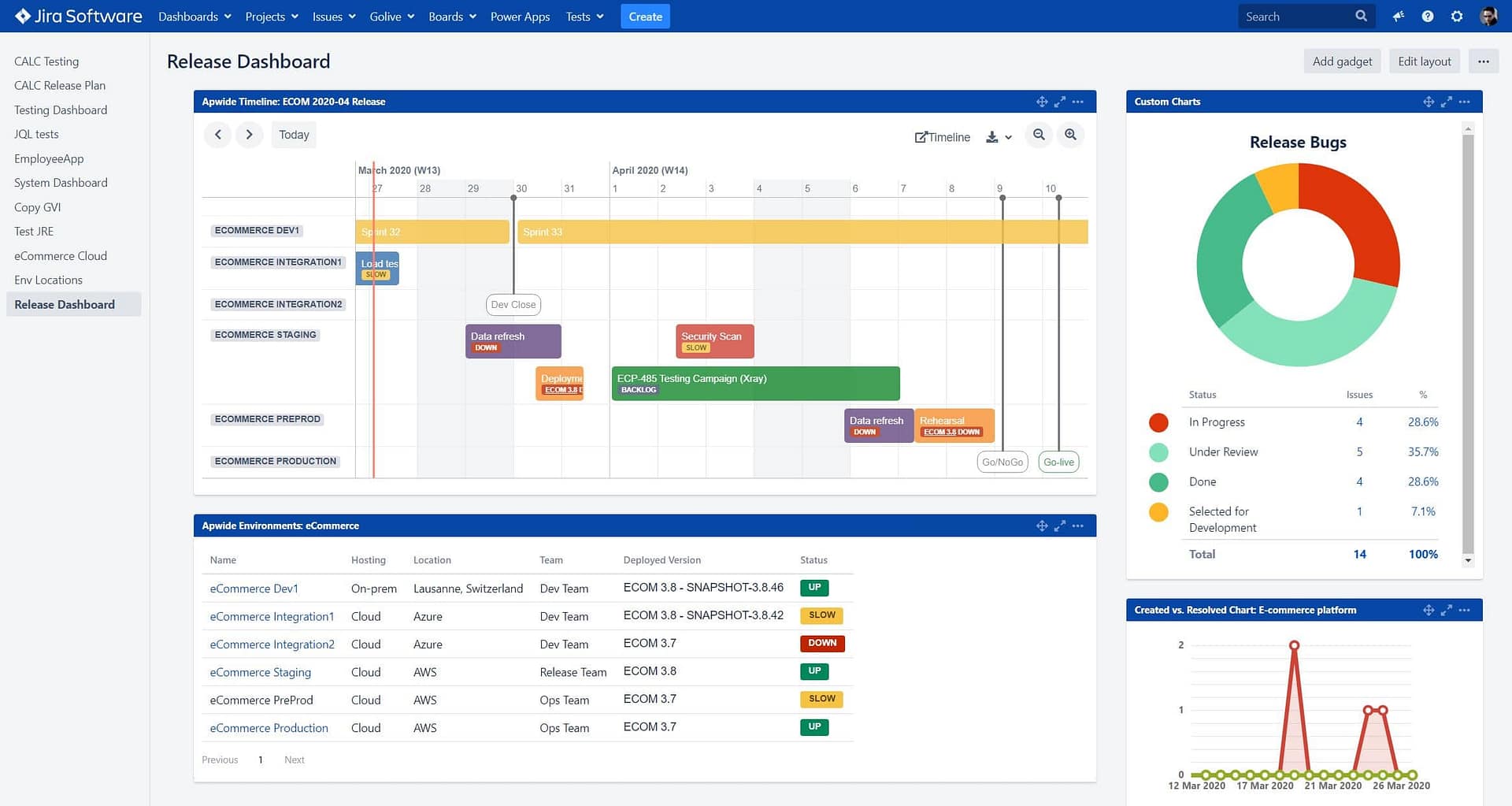Expand the export format chevron next to download
Image resolution: width=1512 pixels, height=806 pixels.
click(1007, 136)
